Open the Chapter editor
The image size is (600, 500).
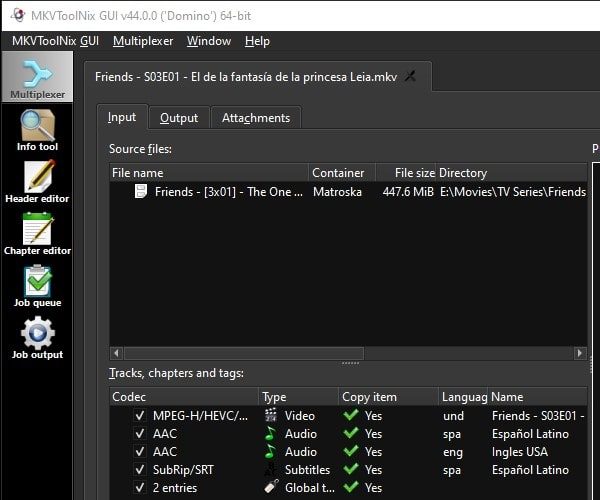[x=37, y=234]
